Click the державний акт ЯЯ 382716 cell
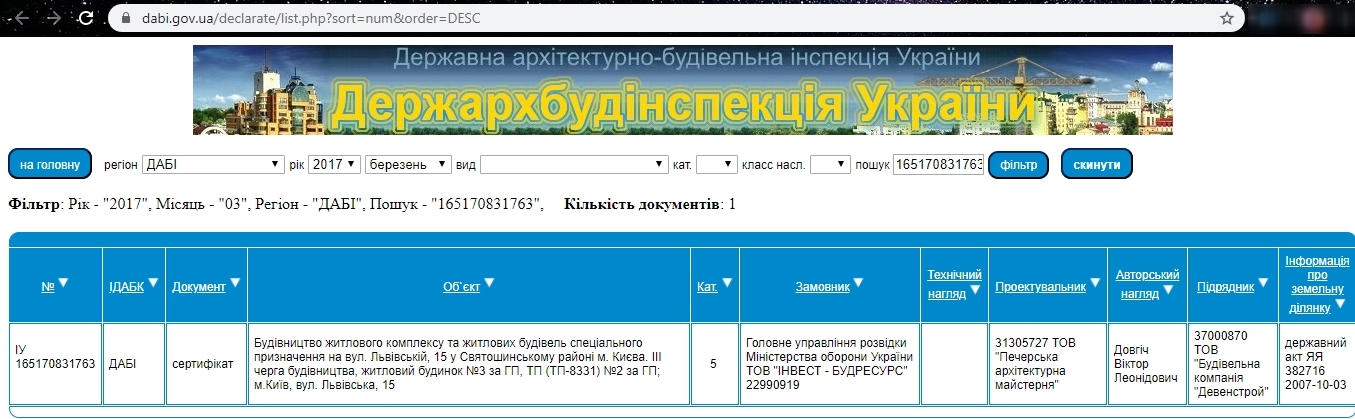Screen dimensions: 1355x419 click(1316, 364)
